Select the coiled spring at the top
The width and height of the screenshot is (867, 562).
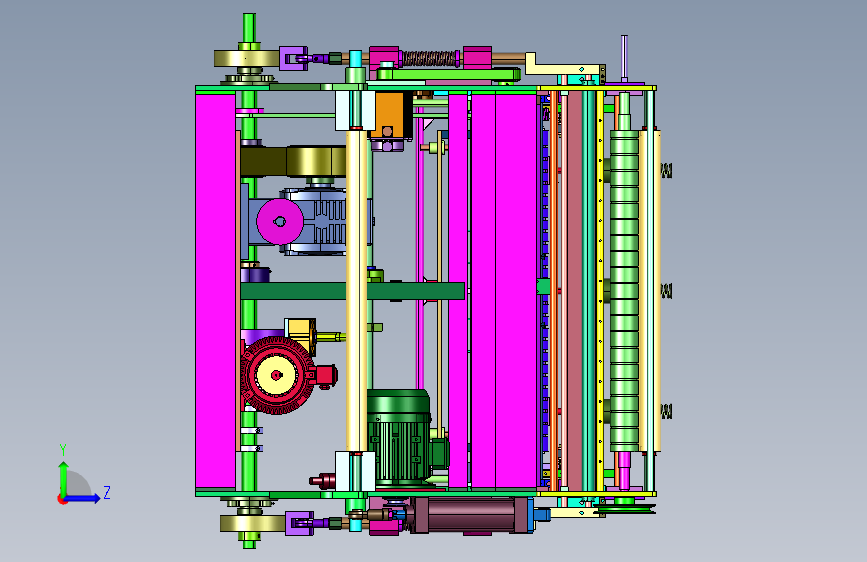pyautogui.click(x=430, y=58)
